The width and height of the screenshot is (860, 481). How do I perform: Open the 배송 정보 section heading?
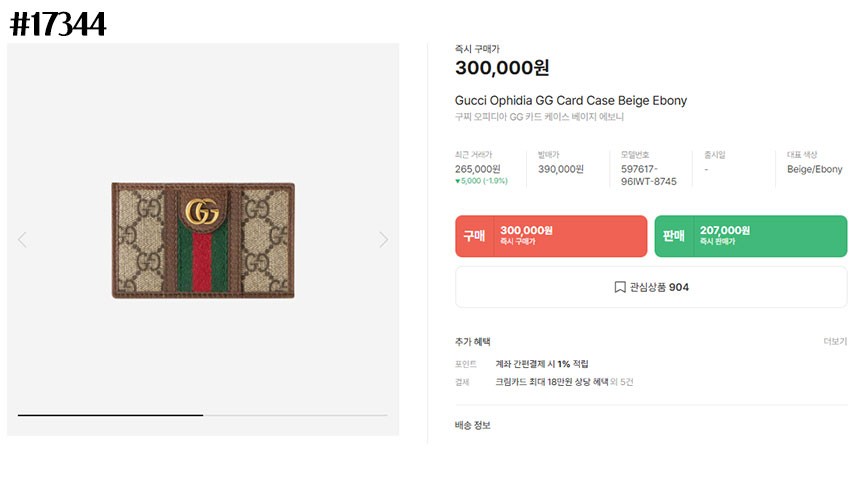click(473, 426)
